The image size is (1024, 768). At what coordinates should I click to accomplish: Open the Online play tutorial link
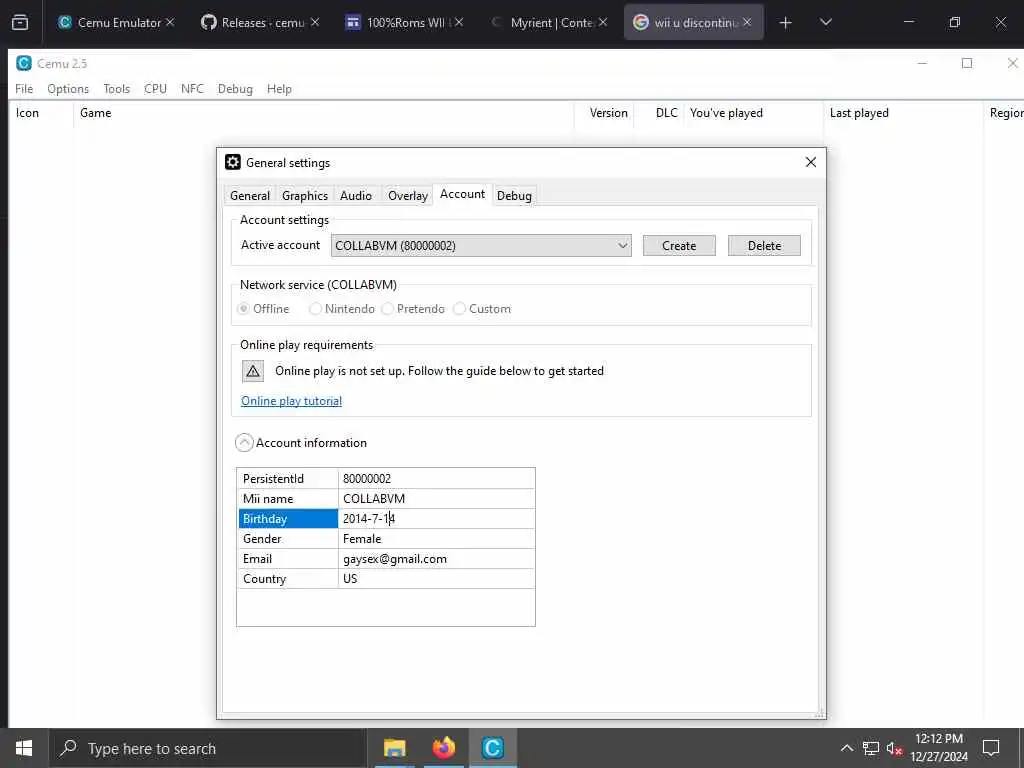[x=291, y=401]
